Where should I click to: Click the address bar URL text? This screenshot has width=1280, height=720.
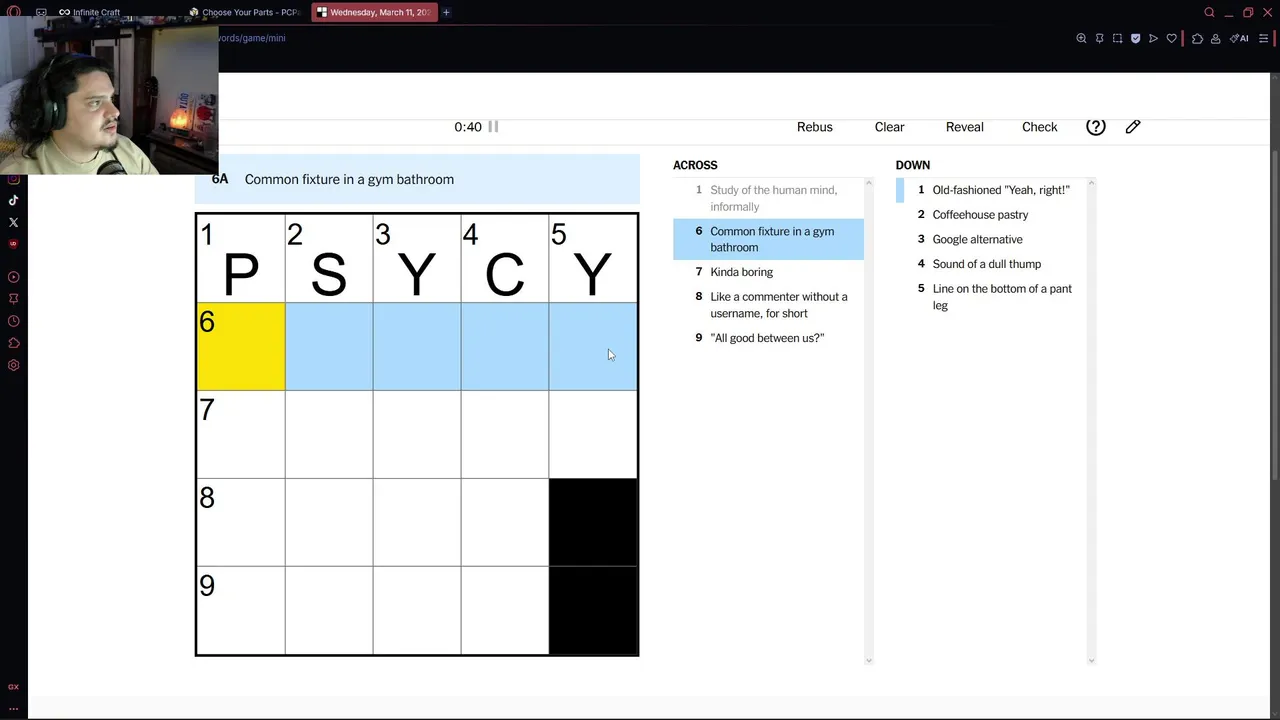[x=252, y=38]
